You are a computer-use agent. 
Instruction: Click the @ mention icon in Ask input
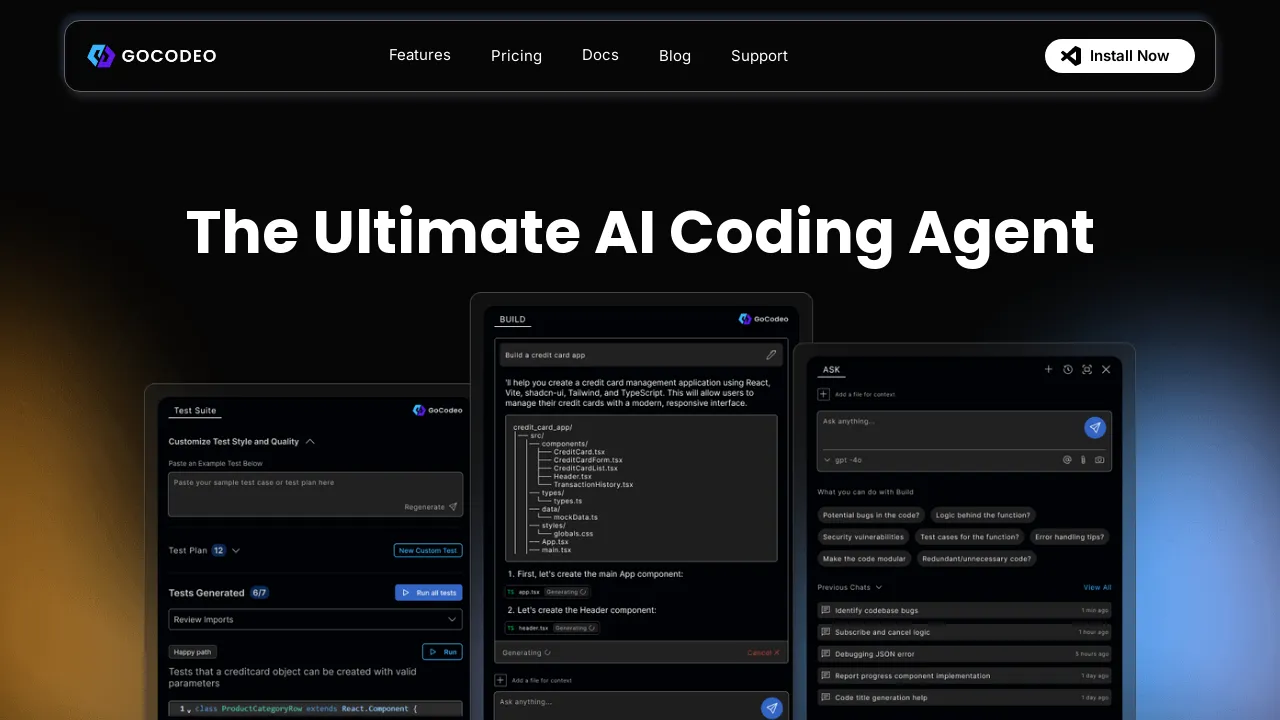tap(1066, 460)
